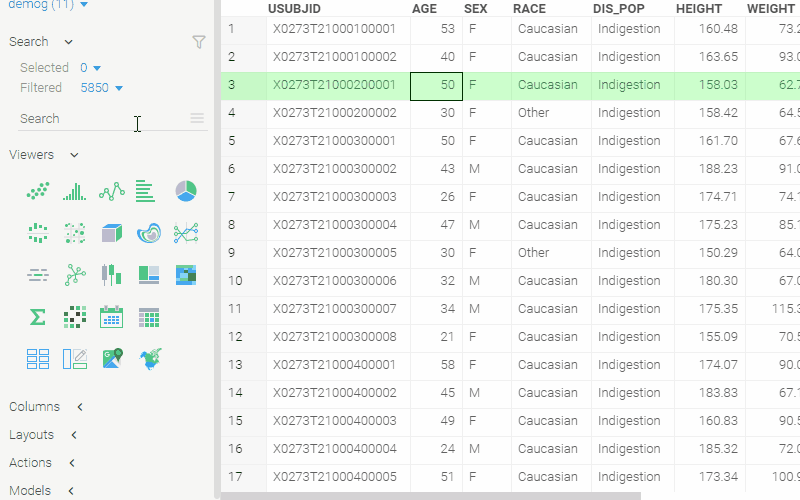Open the network diagram viewer
This screenshot has width=800, height=500.
tap(74, 274)
